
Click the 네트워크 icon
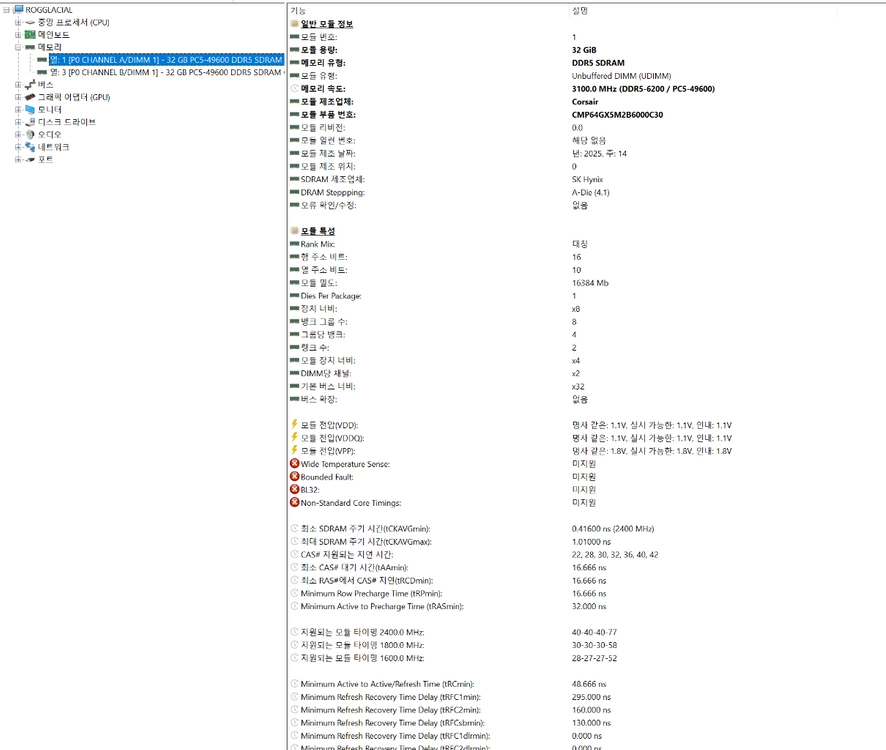(x=30, y=147)
